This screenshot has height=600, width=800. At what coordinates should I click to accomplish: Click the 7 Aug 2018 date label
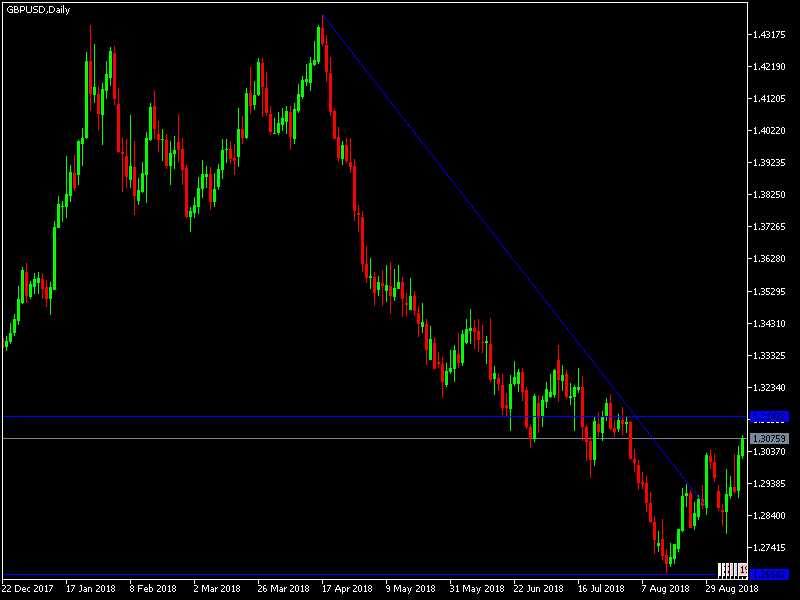(665, 589)
